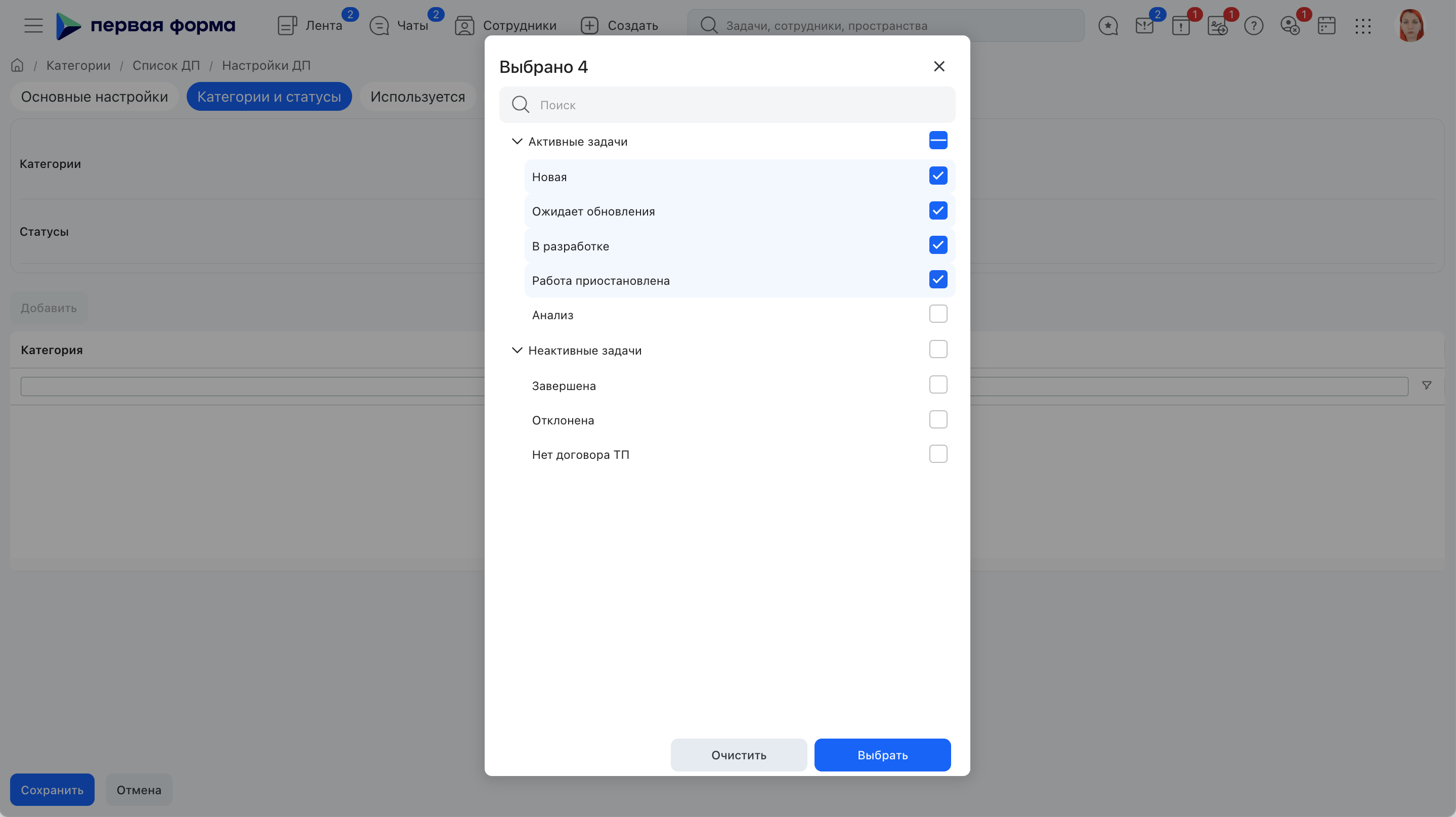The height and width of the screenshot is (817, 1456).
Task: Uncheck В разработке status
Action: pos(938,245)
